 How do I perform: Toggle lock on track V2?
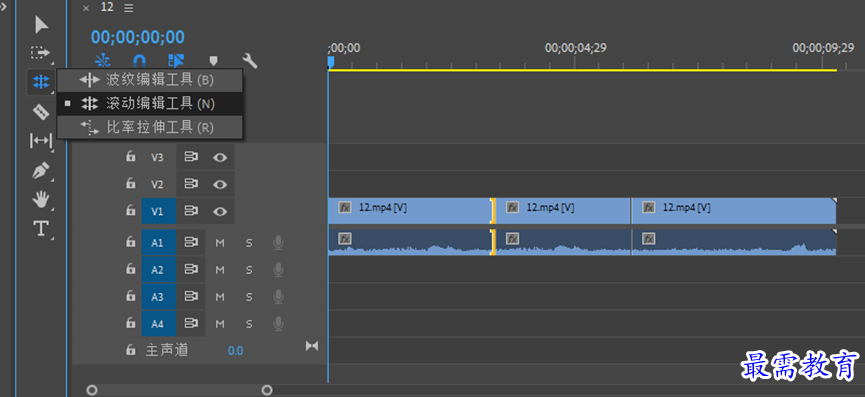[131, 183]
